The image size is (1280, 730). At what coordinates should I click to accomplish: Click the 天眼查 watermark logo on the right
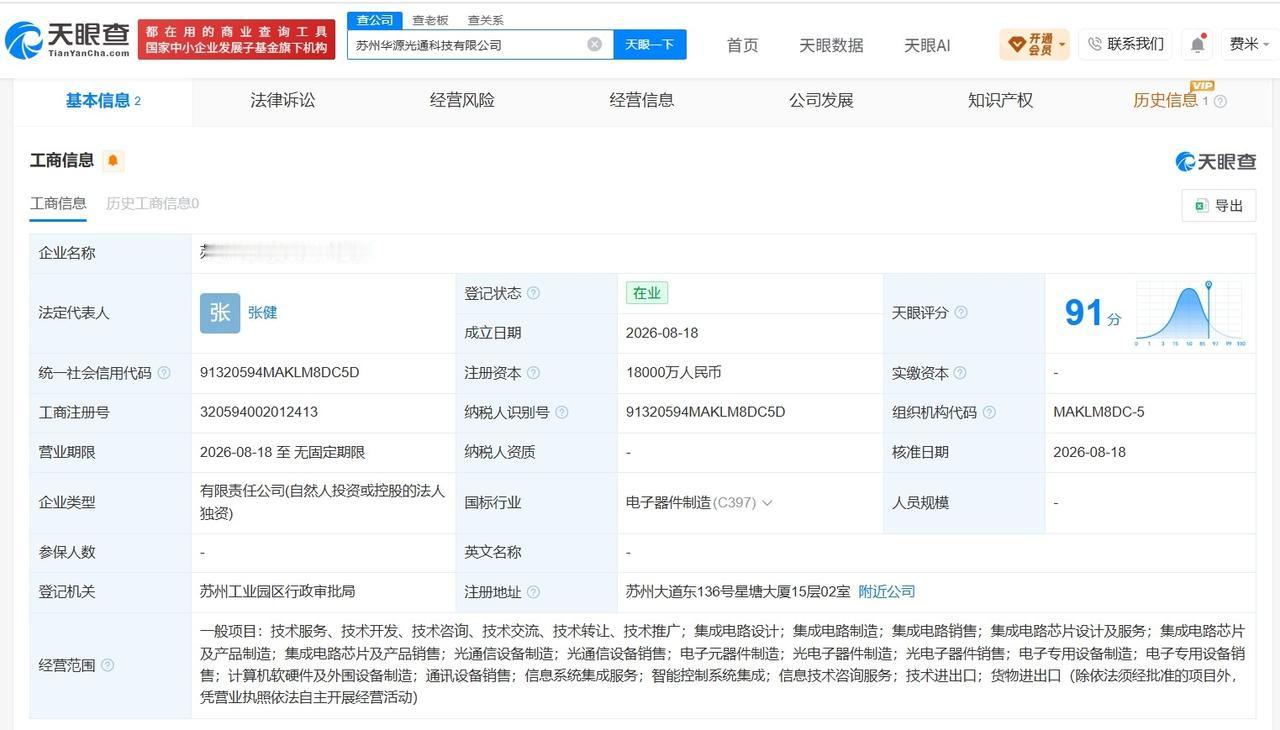pyautogui.click(x=1215, y=161)
